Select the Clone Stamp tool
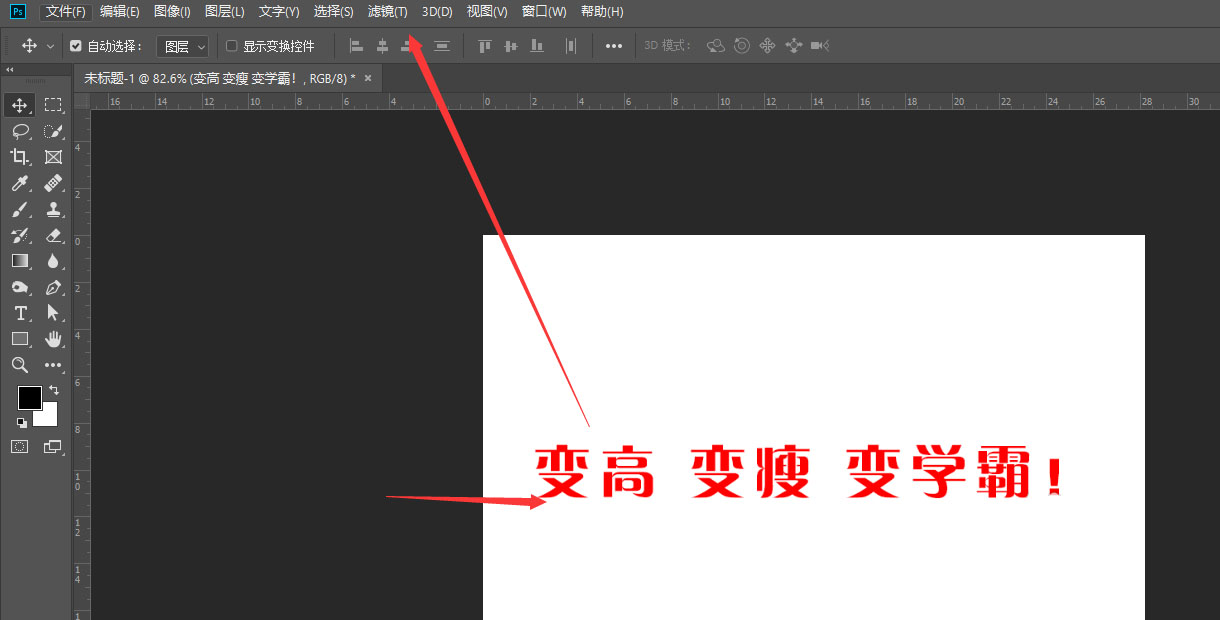 [x=54, y=209]
